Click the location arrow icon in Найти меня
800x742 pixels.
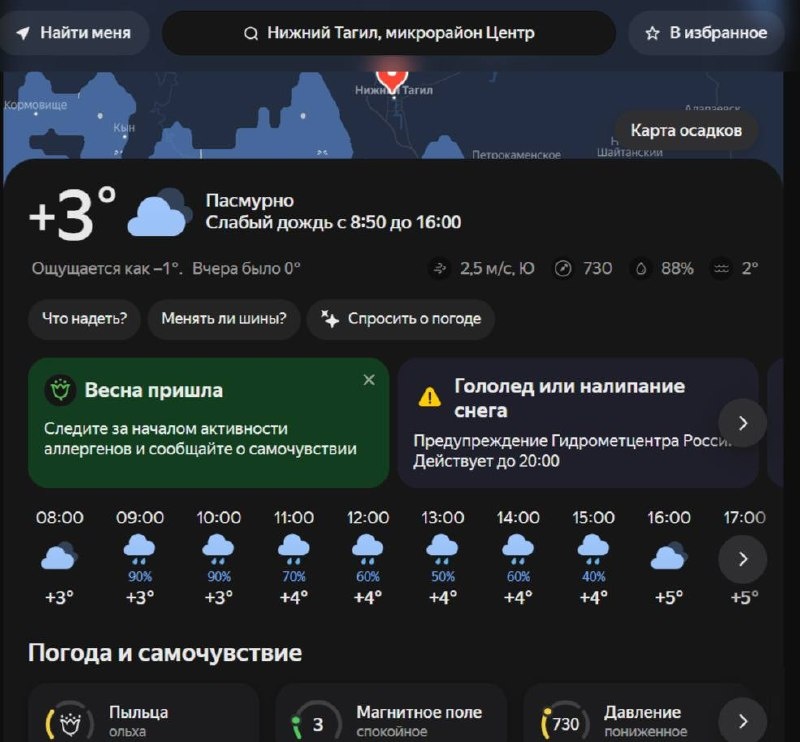[22, 34]
